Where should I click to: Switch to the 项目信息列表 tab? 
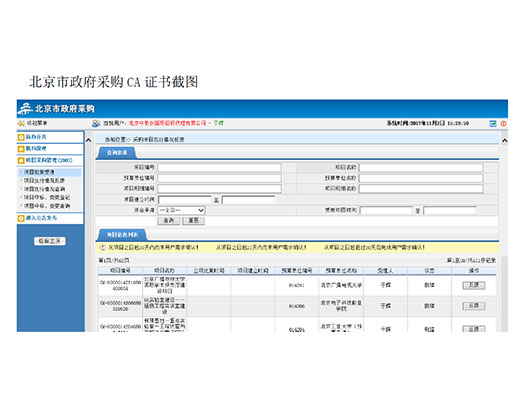122,235
